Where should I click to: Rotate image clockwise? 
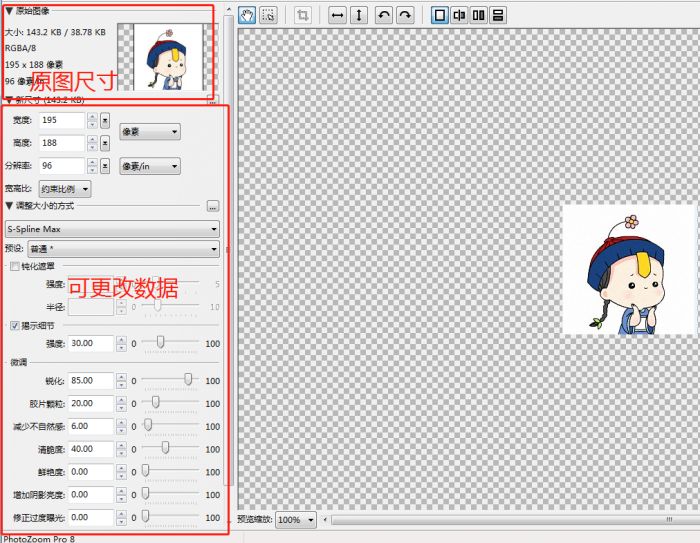[x=405, y=15]
